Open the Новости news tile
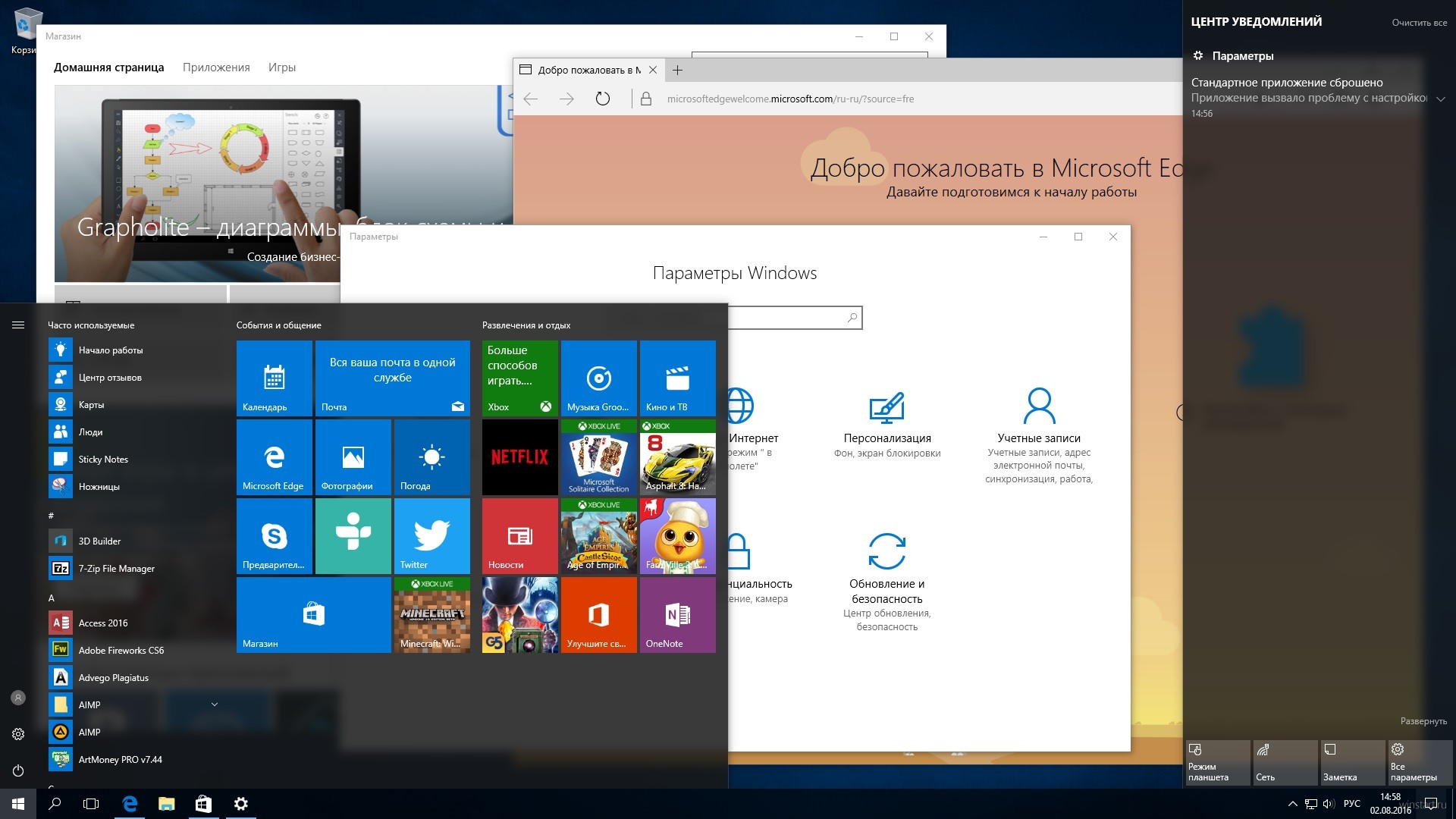Screen dimensions: 1456x819 coord(520,535)
